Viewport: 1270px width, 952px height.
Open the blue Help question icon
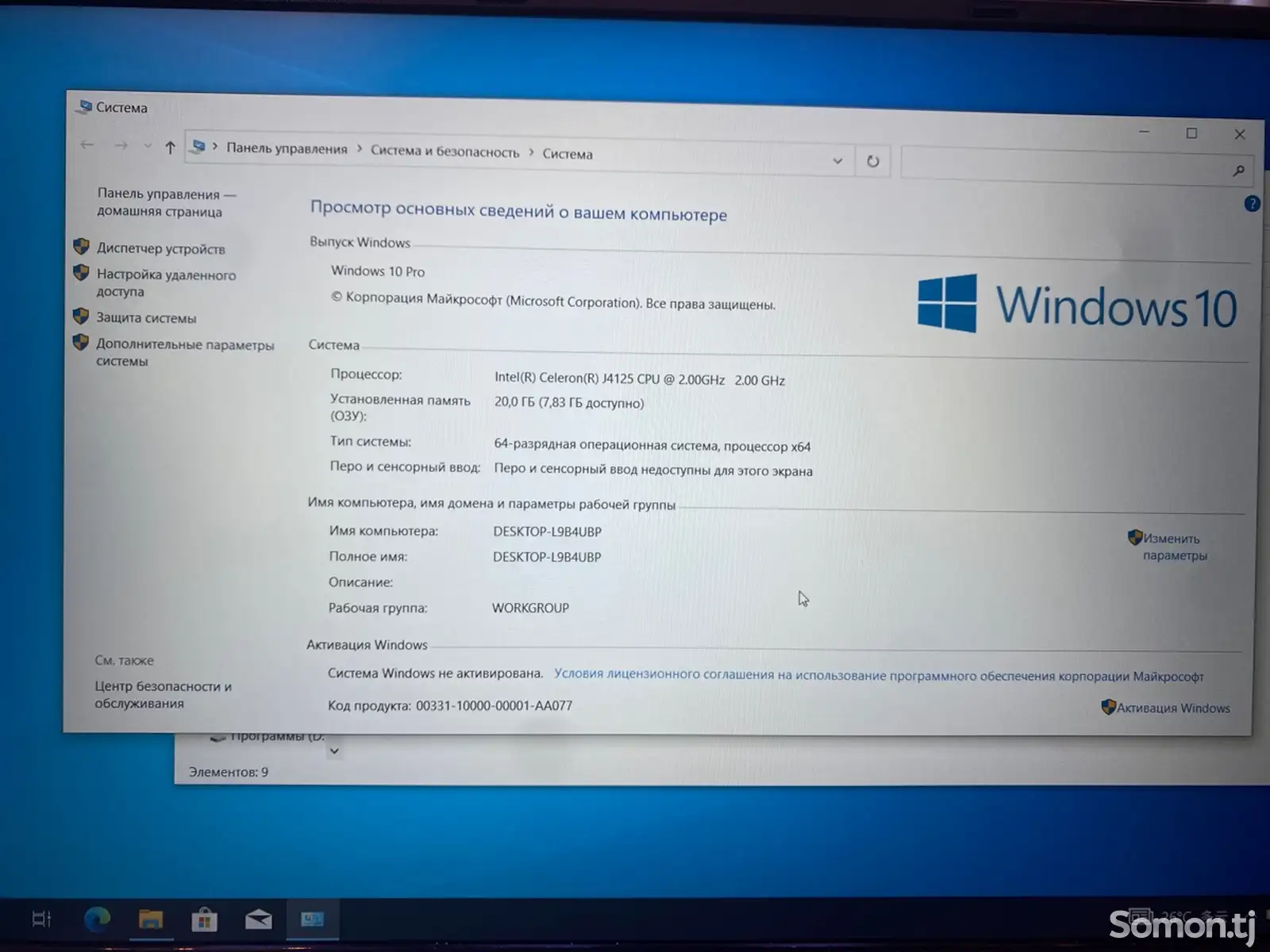pyautogui.click(x=1252, y=204)
